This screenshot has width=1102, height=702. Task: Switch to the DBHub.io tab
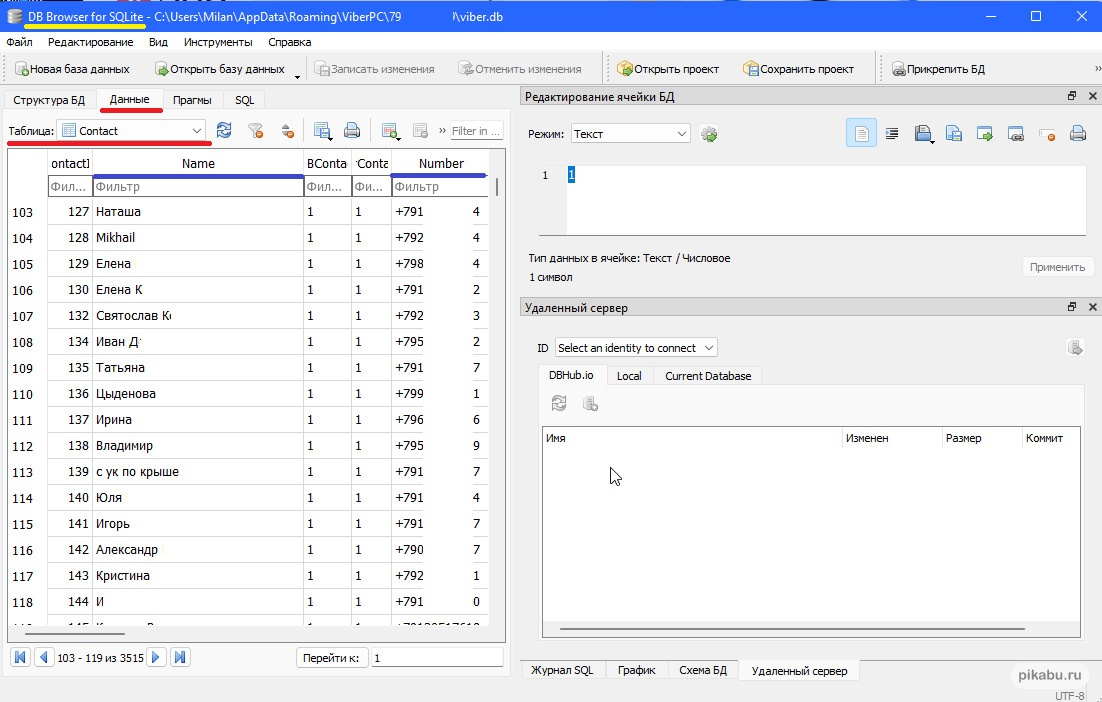pos(571,375)
